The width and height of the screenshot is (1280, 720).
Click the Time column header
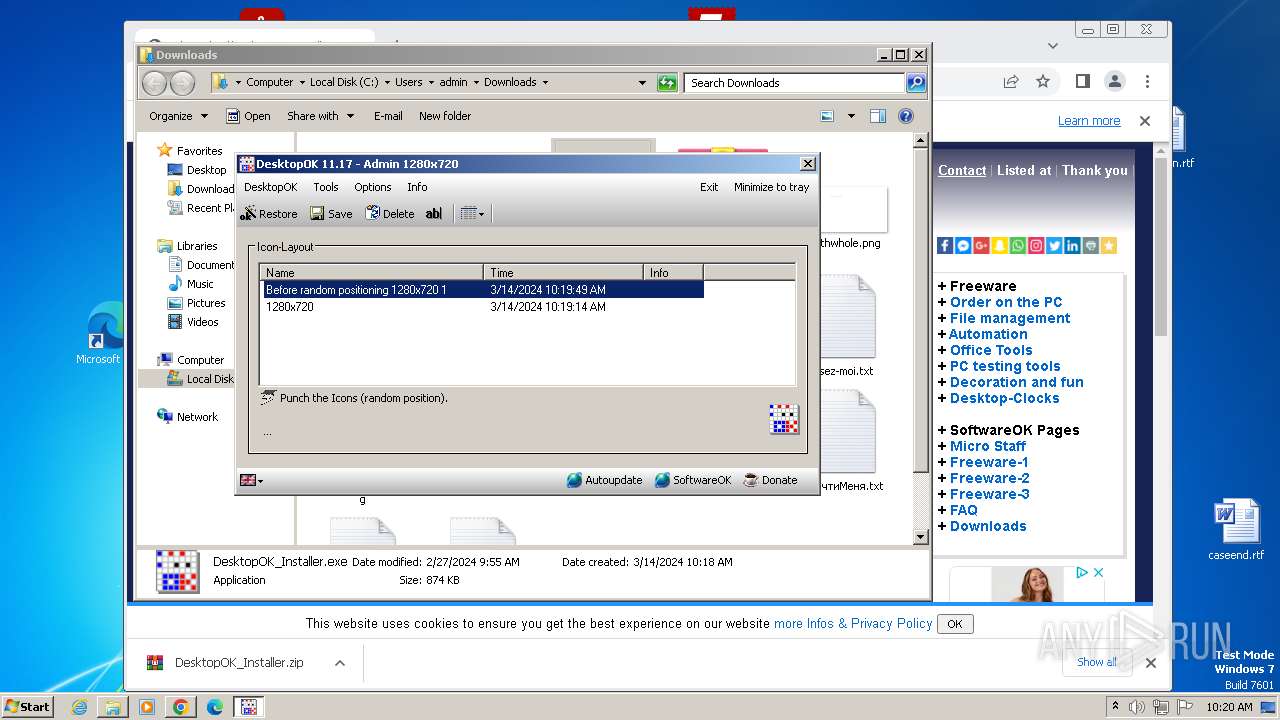(x=563, y=272)
